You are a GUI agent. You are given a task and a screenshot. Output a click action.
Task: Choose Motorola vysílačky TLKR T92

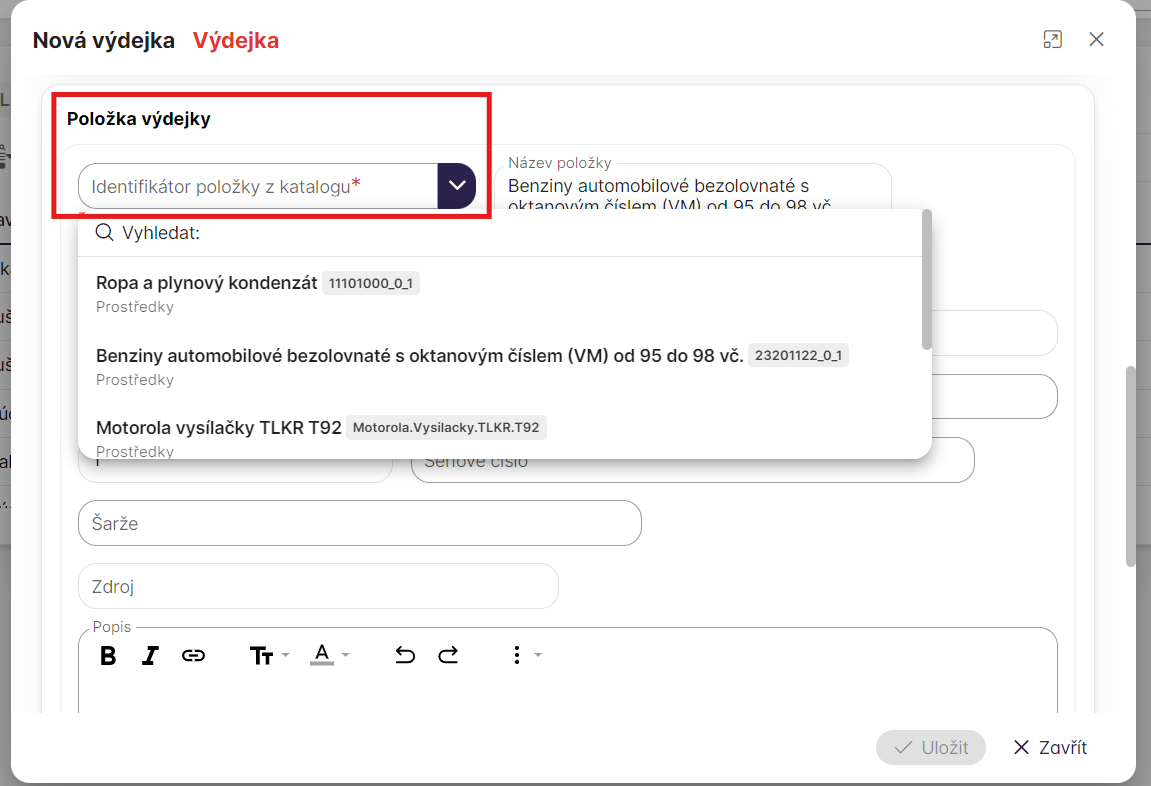click(218, 428)
